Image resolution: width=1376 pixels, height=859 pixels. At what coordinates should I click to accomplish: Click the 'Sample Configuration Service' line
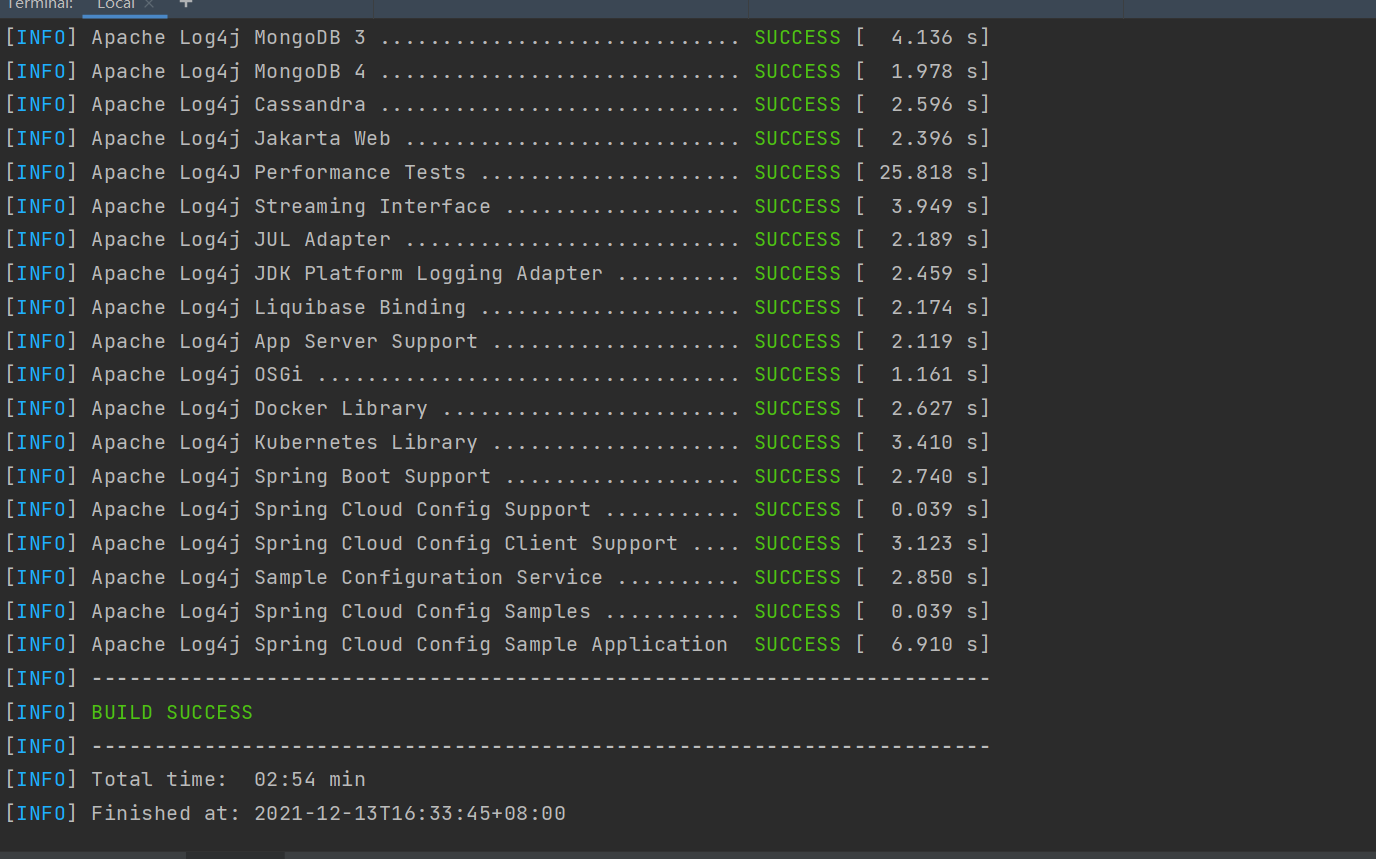pyautogui.click(x=497, y=578)
